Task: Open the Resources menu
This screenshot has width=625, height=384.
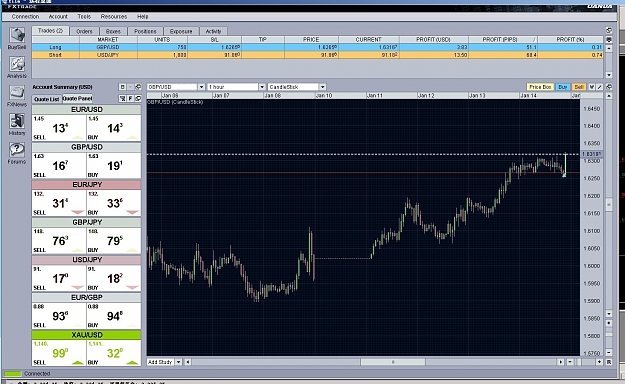Action: (x=114, y=17)
